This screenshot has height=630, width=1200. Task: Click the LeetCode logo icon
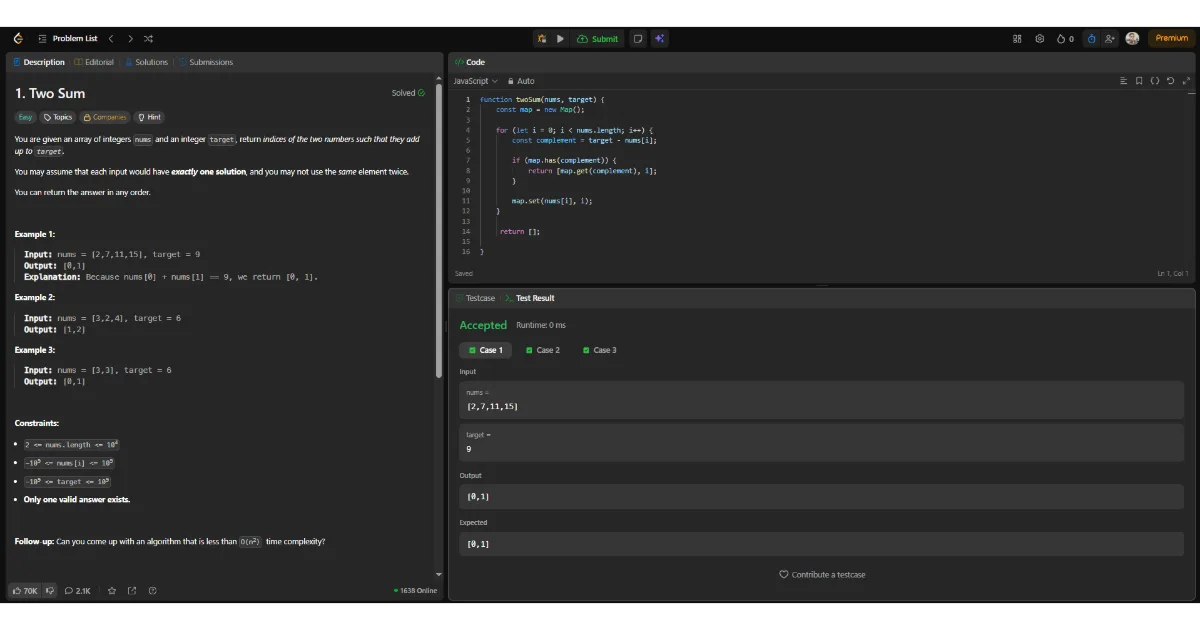pos(18,39)
